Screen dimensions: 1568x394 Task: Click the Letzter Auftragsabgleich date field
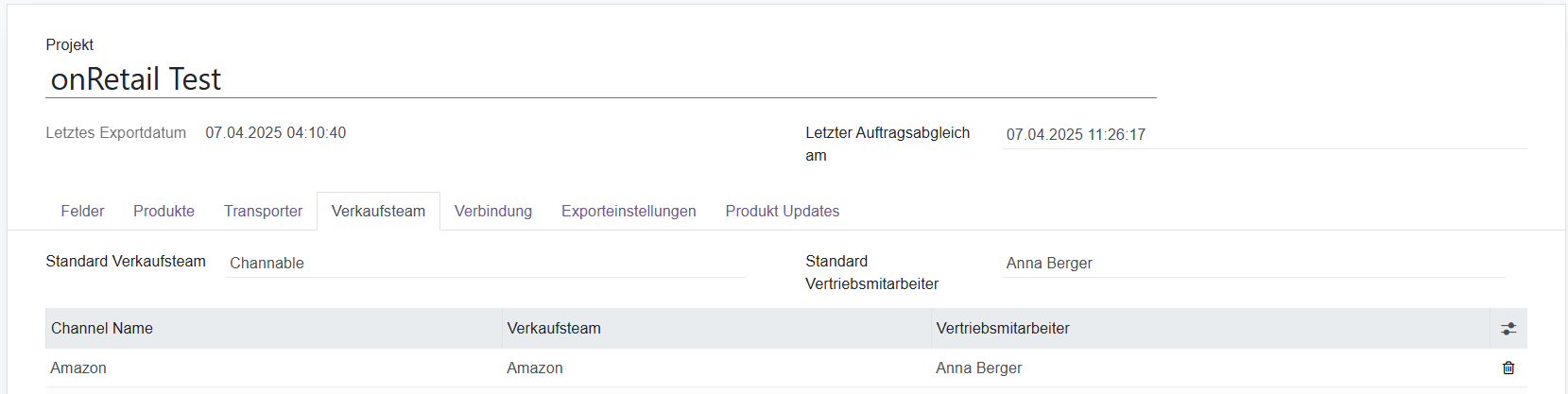click(1264, 134)
